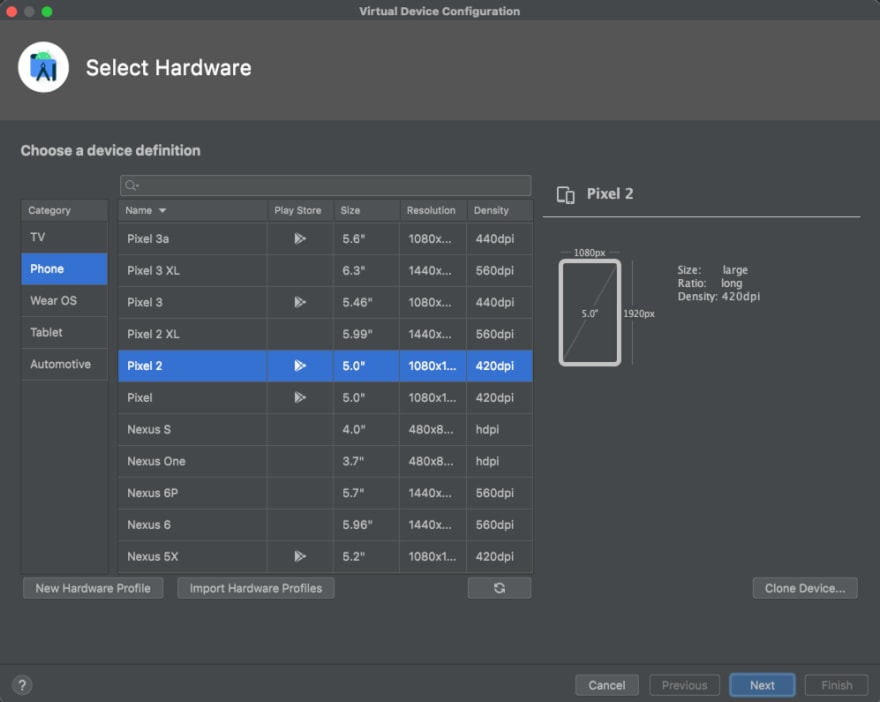Cancel the virtual device configuration

click(x=607, y=685)
